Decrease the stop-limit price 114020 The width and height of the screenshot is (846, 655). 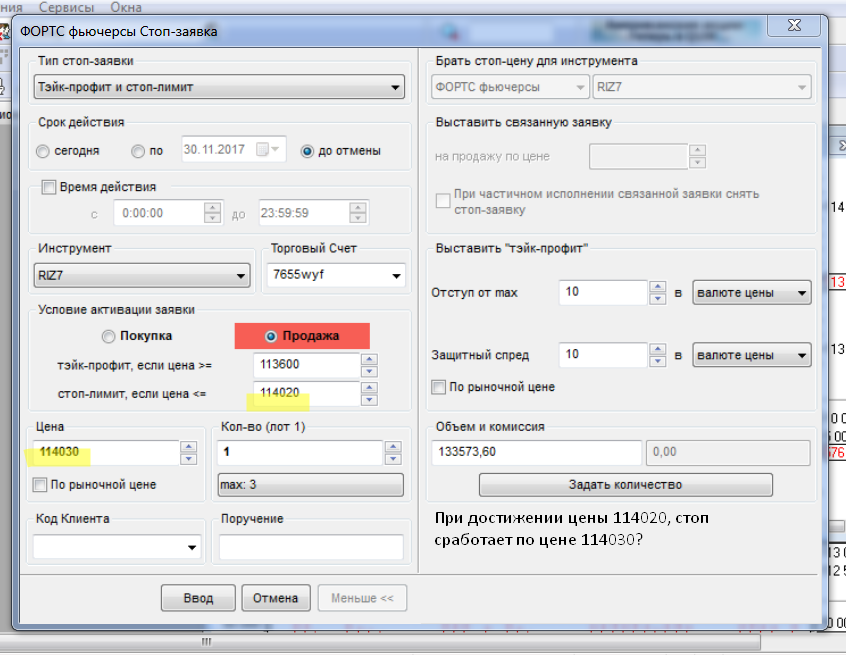pos(370,400)
